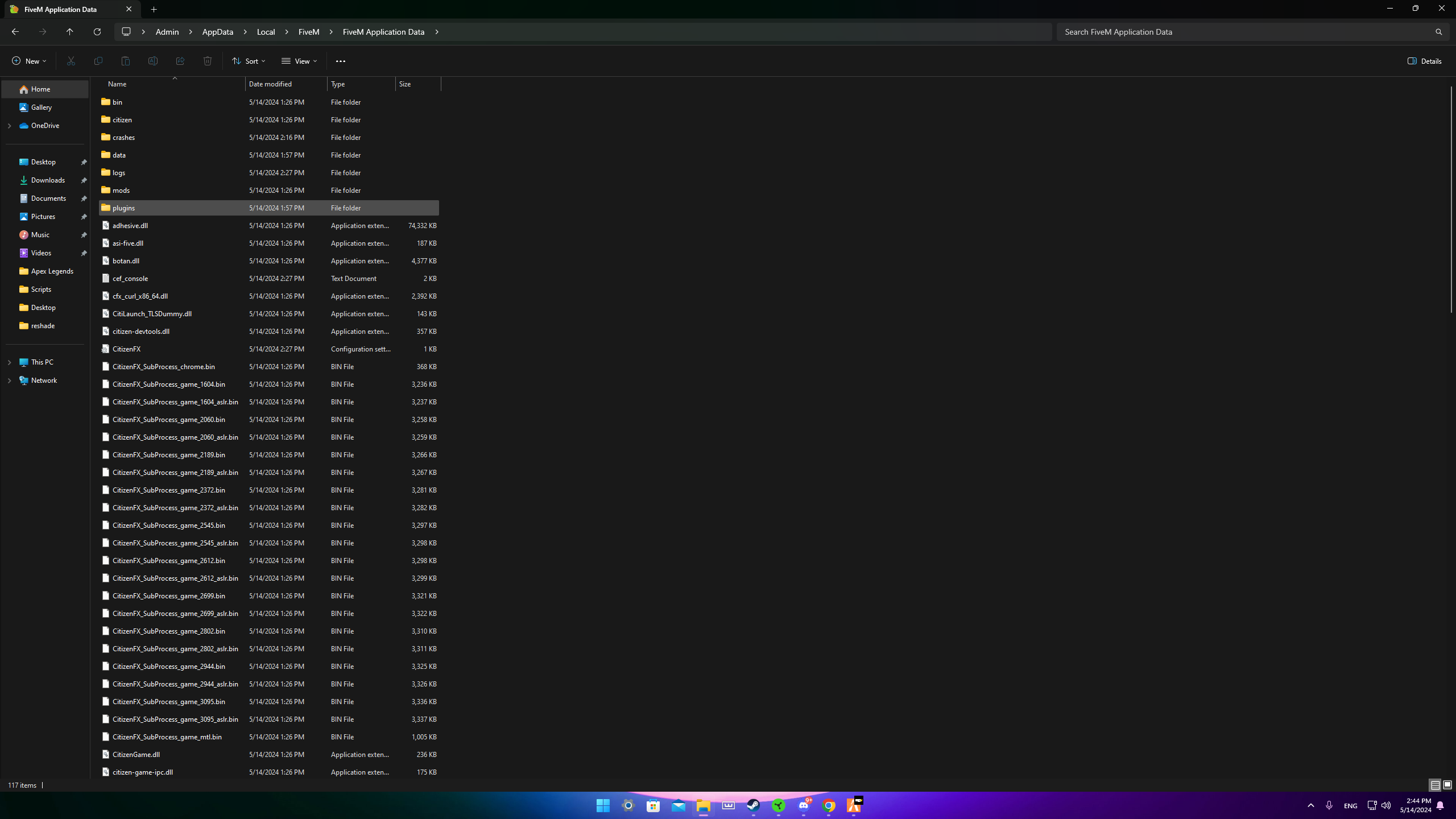The width and height of the screenshot is (1456, 819).
Task: Click the Delete trash icon in toolbar
Action: (208, 61)
